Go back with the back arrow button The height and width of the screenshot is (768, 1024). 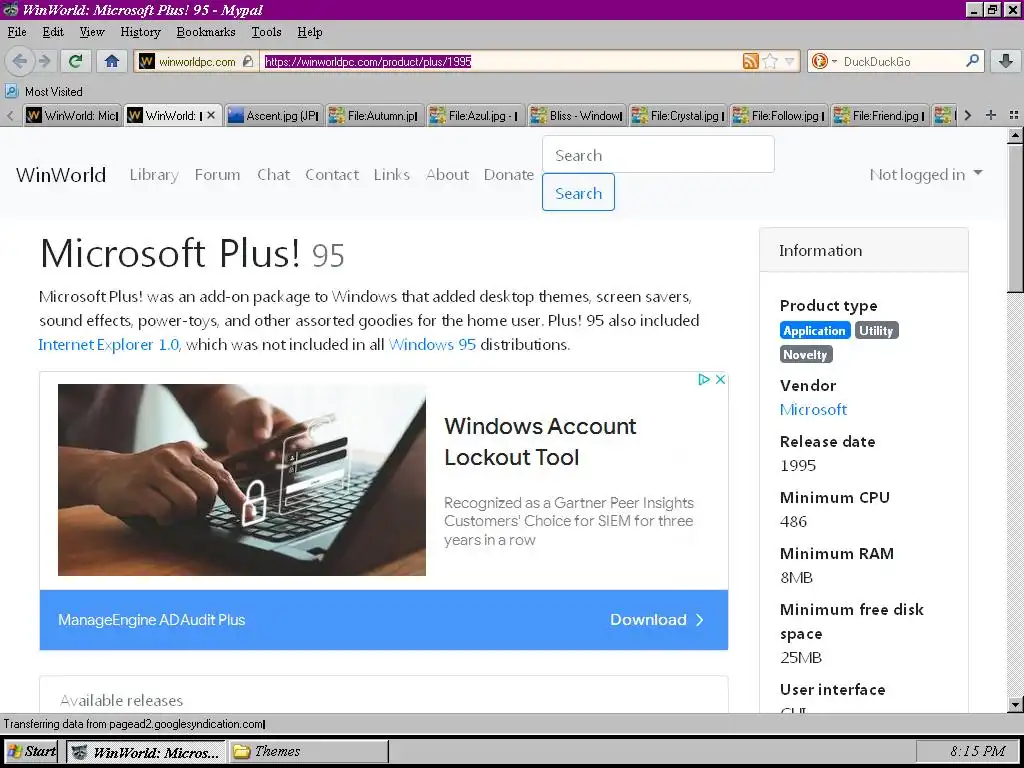point(20,61)
